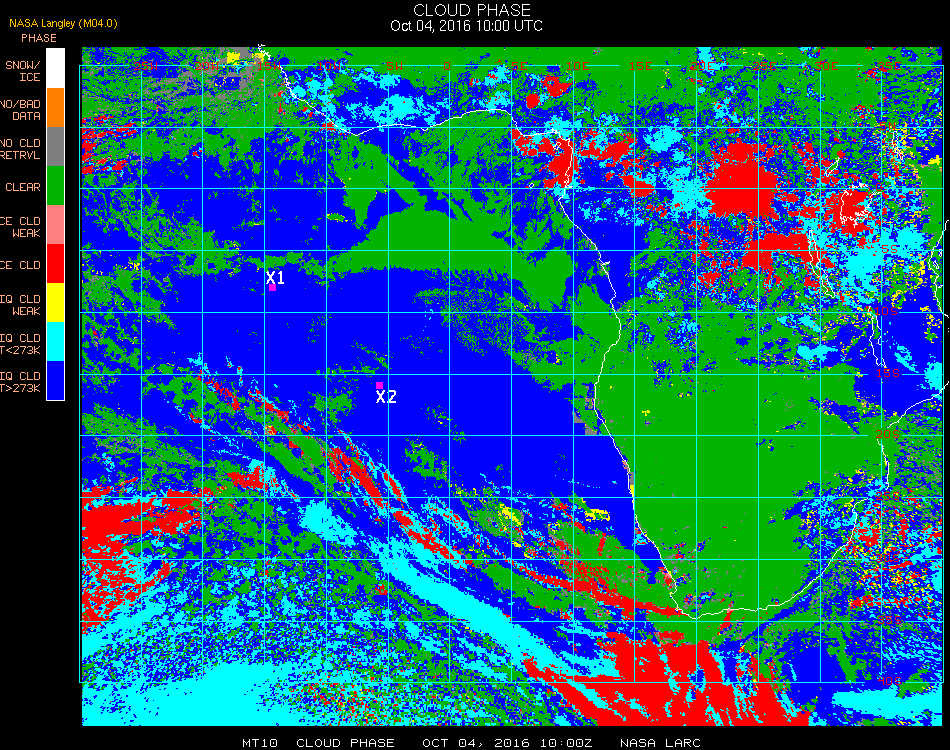Click the 'PHASE' legend heading
This screenshot has width=950, height=750.
tap(39, 38)
